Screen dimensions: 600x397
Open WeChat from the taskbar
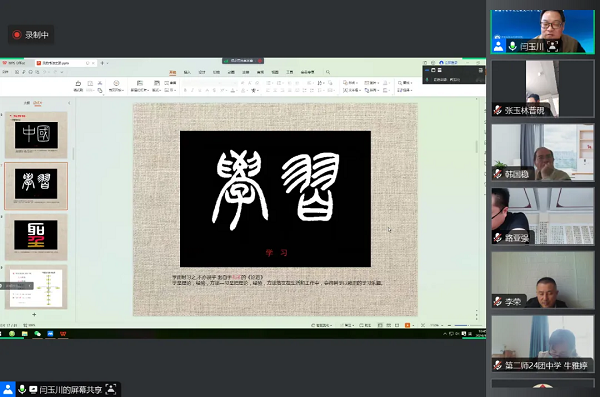click(38, 334)
